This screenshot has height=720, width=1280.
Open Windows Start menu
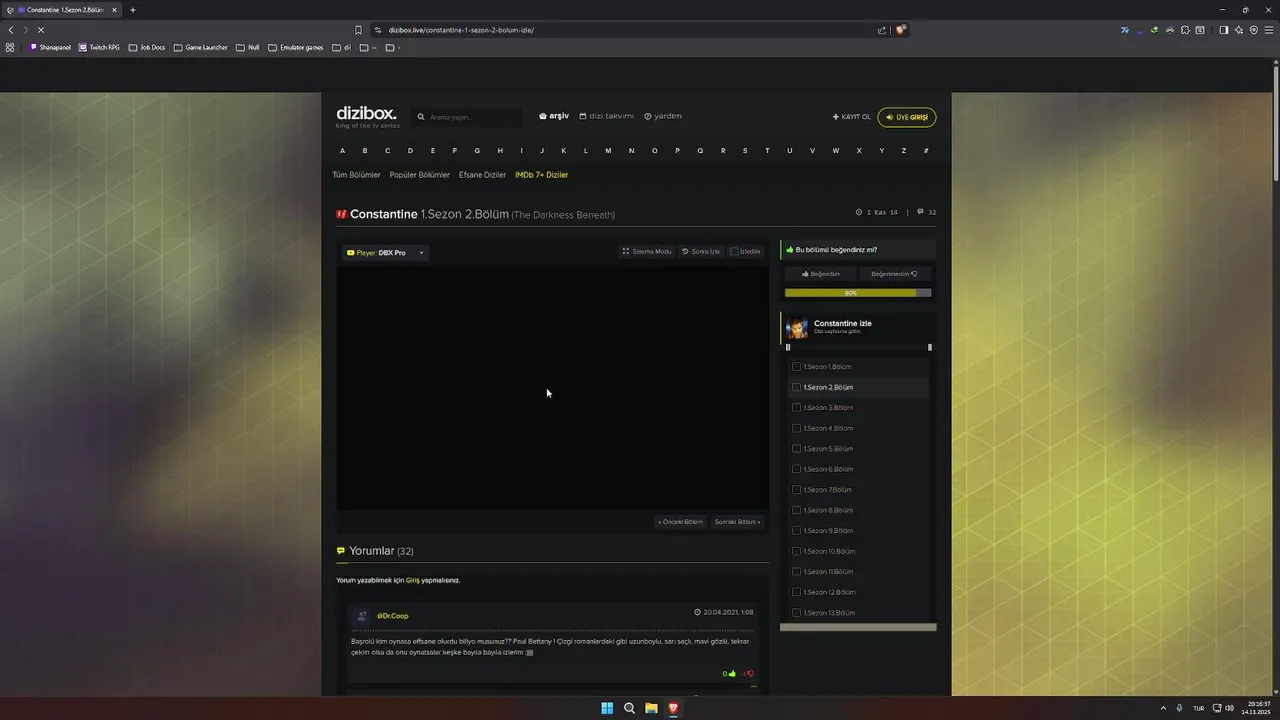607,708
